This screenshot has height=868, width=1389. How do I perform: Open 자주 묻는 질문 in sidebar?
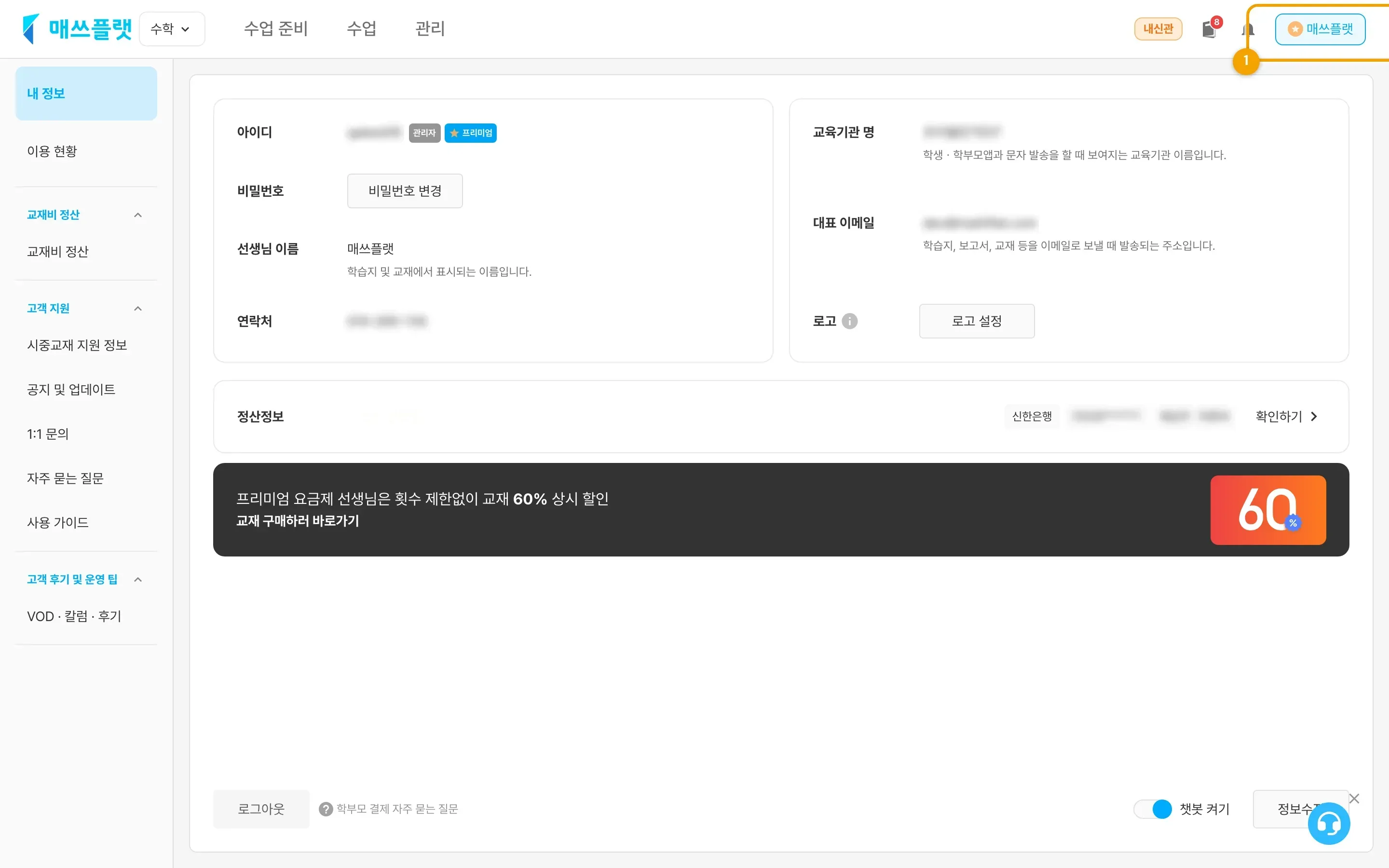click(x=66, y=478)
